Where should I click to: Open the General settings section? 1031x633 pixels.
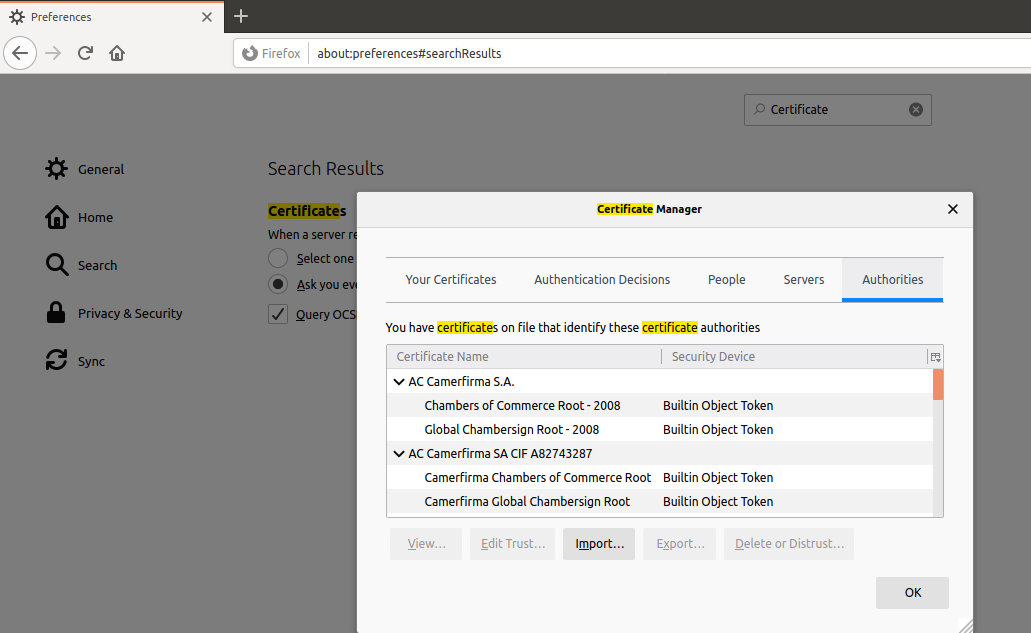click(100, 169)
